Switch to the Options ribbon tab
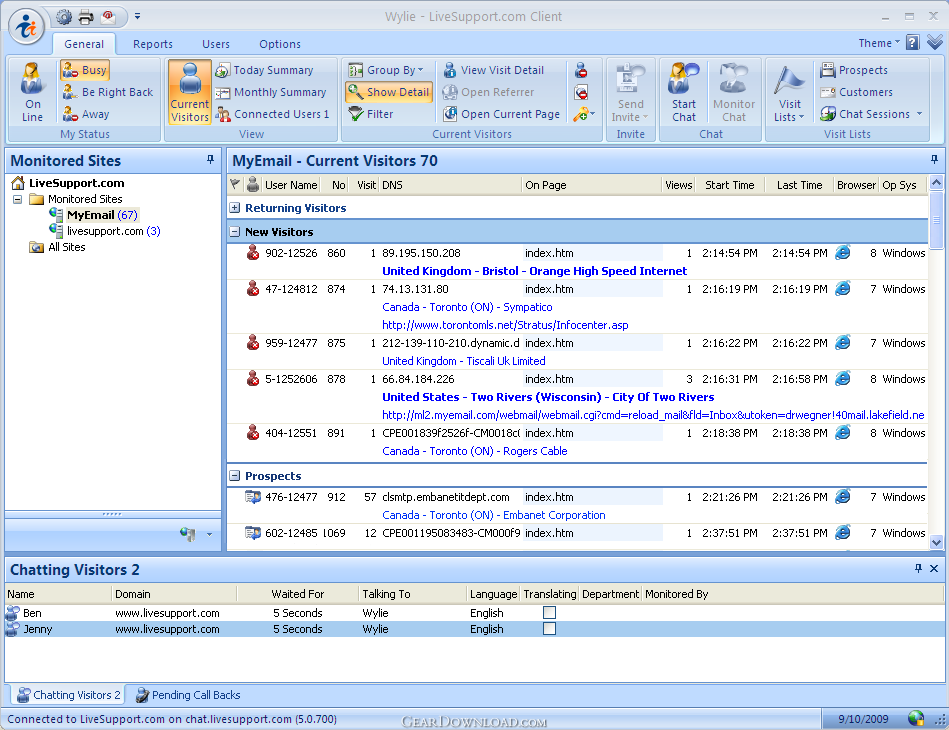 tap(280, 44)
